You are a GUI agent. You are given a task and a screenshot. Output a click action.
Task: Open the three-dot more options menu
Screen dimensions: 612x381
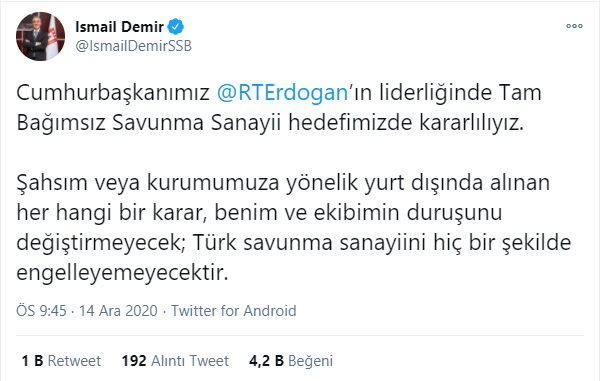pyautogui.click(x=574, y=26)
